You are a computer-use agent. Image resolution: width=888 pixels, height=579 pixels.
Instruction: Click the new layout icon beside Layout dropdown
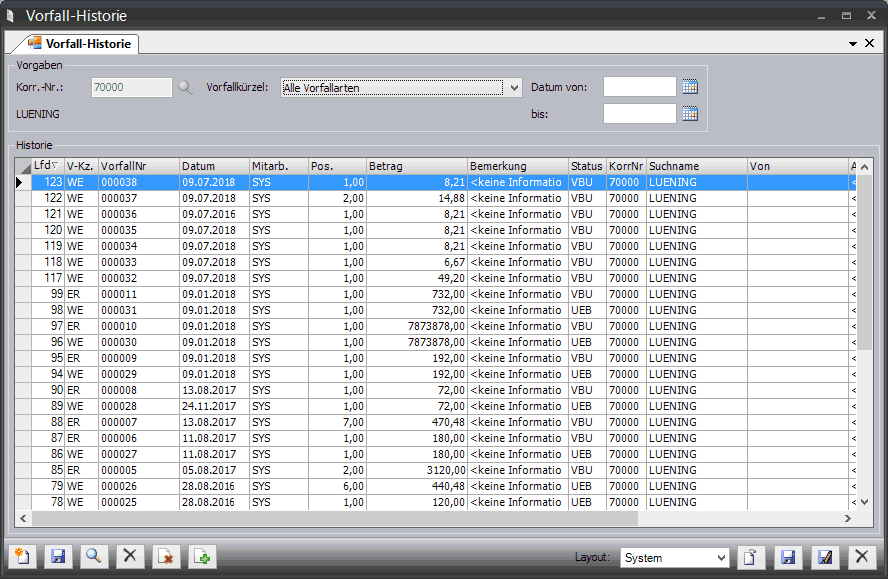(751, 557)
